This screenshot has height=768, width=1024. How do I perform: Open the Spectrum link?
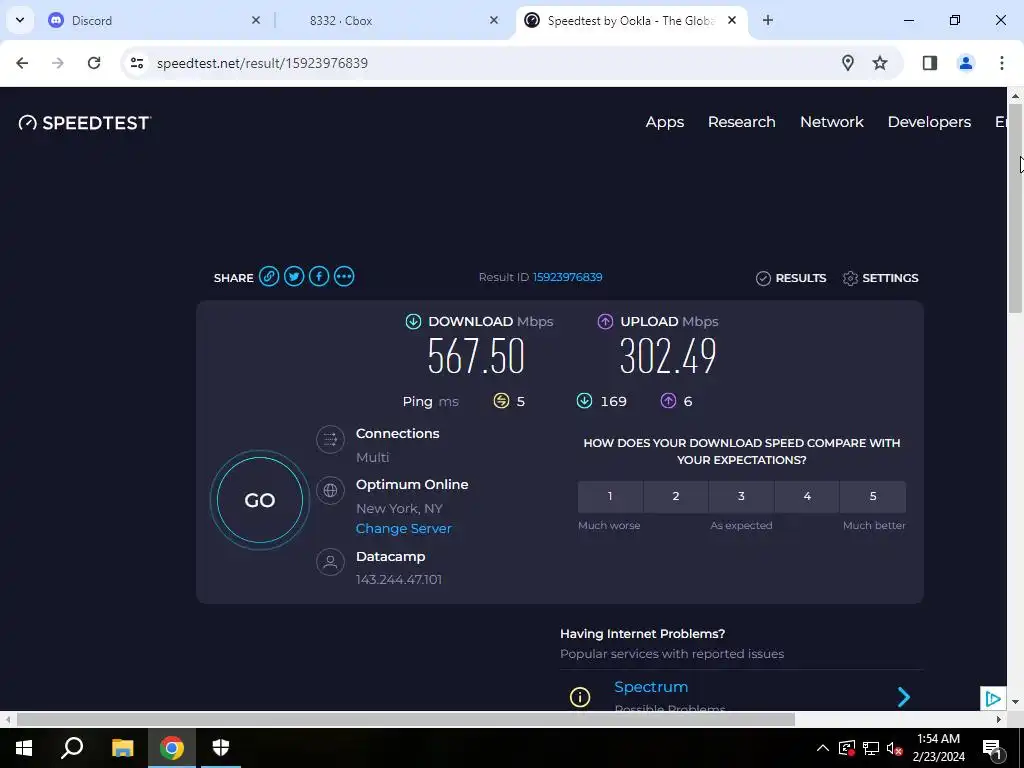coord(651,687)
